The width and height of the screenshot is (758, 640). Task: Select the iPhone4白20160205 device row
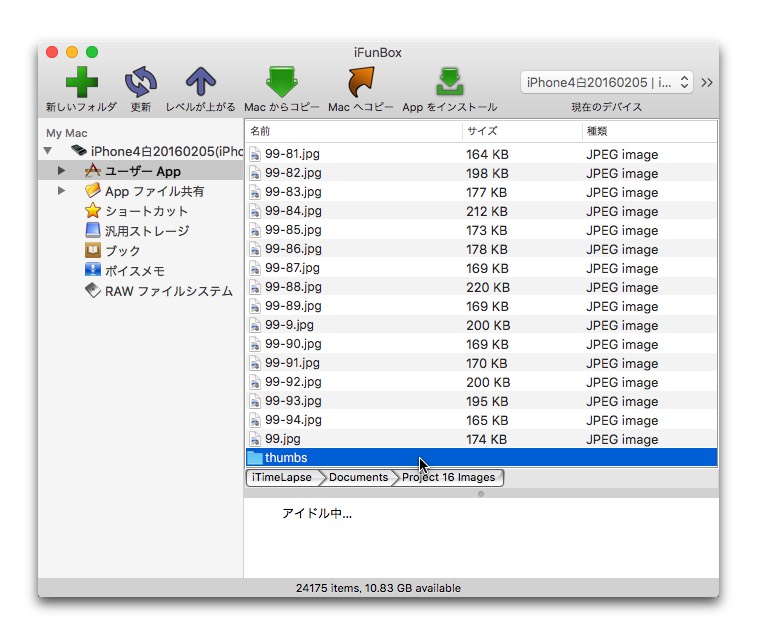(141, 151)
